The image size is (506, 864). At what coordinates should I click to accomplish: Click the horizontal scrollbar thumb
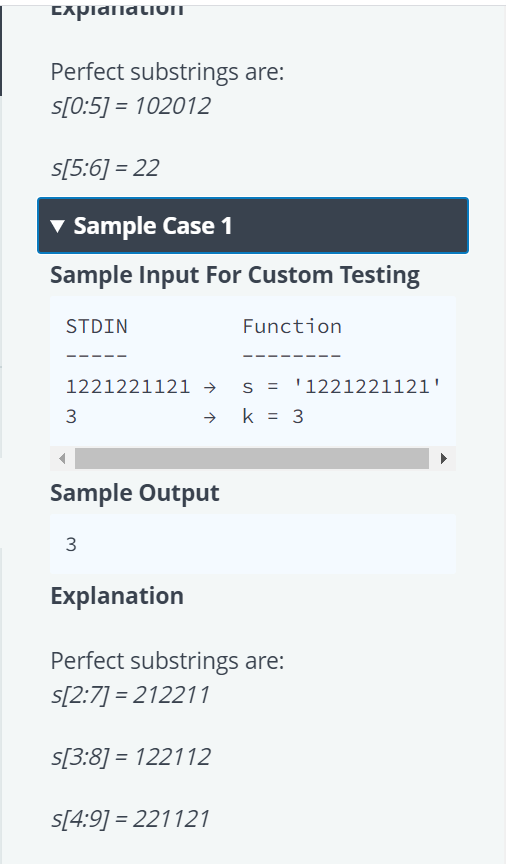point(252,458)
